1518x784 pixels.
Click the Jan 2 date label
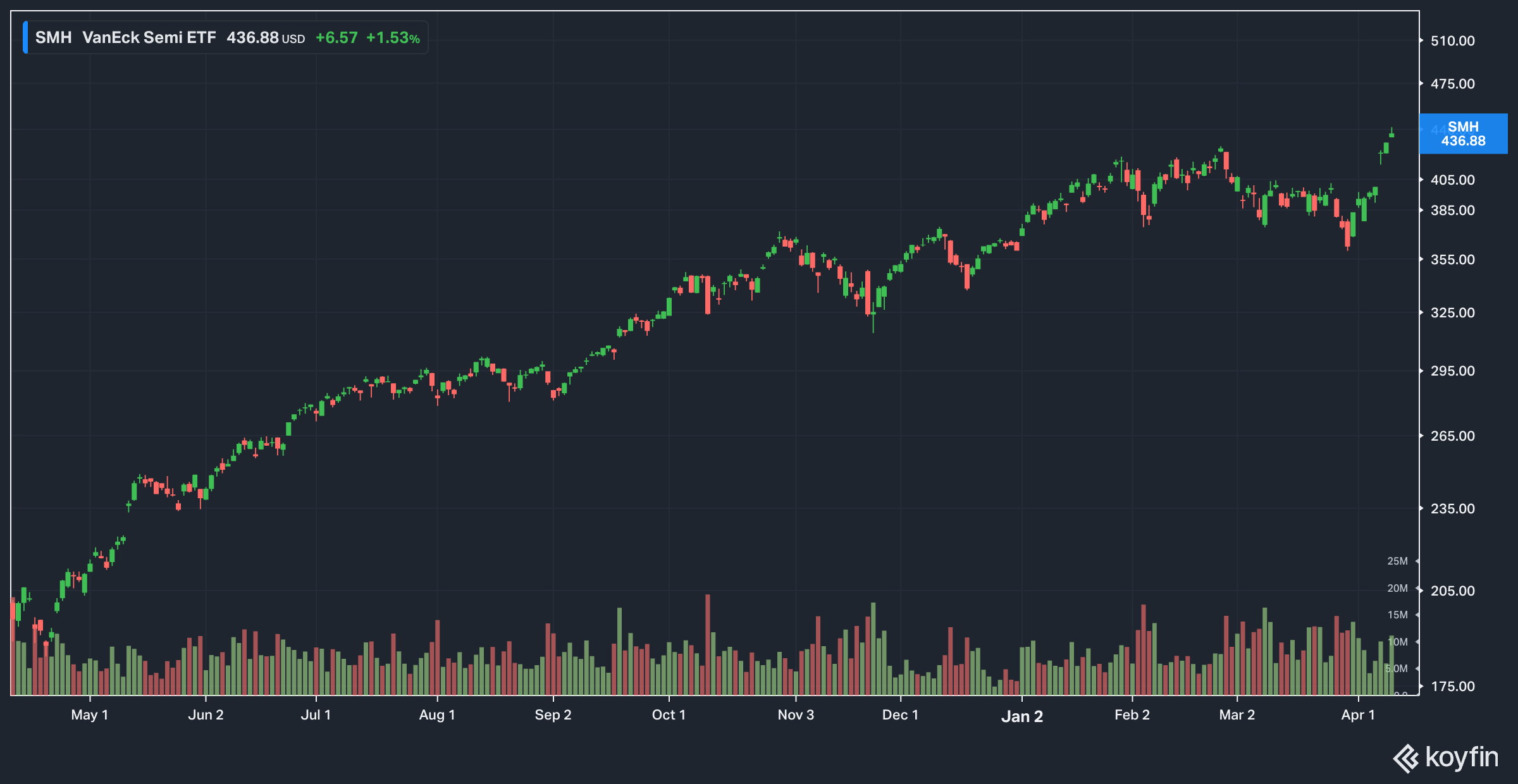point(1021,716)
